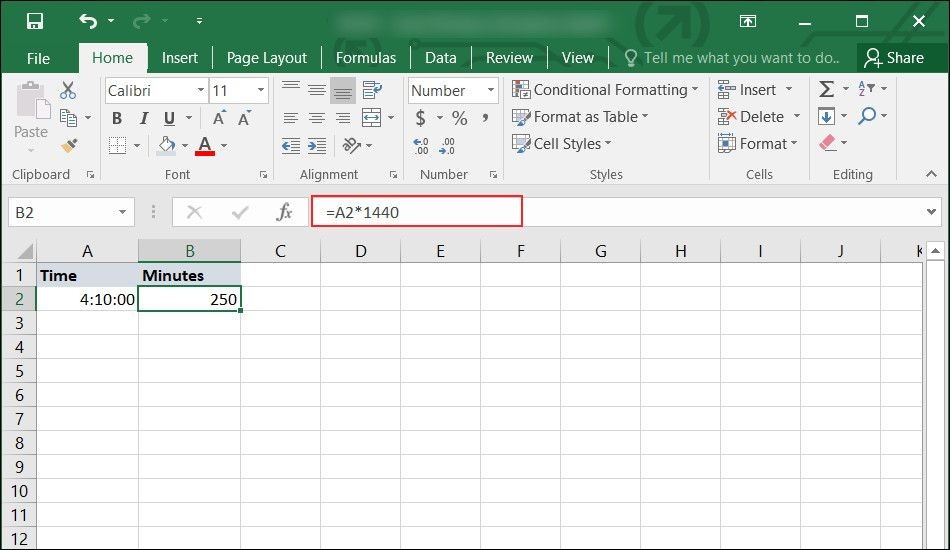Open the font name dropdown
The image size is (950, 550).
tap(201, 90)
